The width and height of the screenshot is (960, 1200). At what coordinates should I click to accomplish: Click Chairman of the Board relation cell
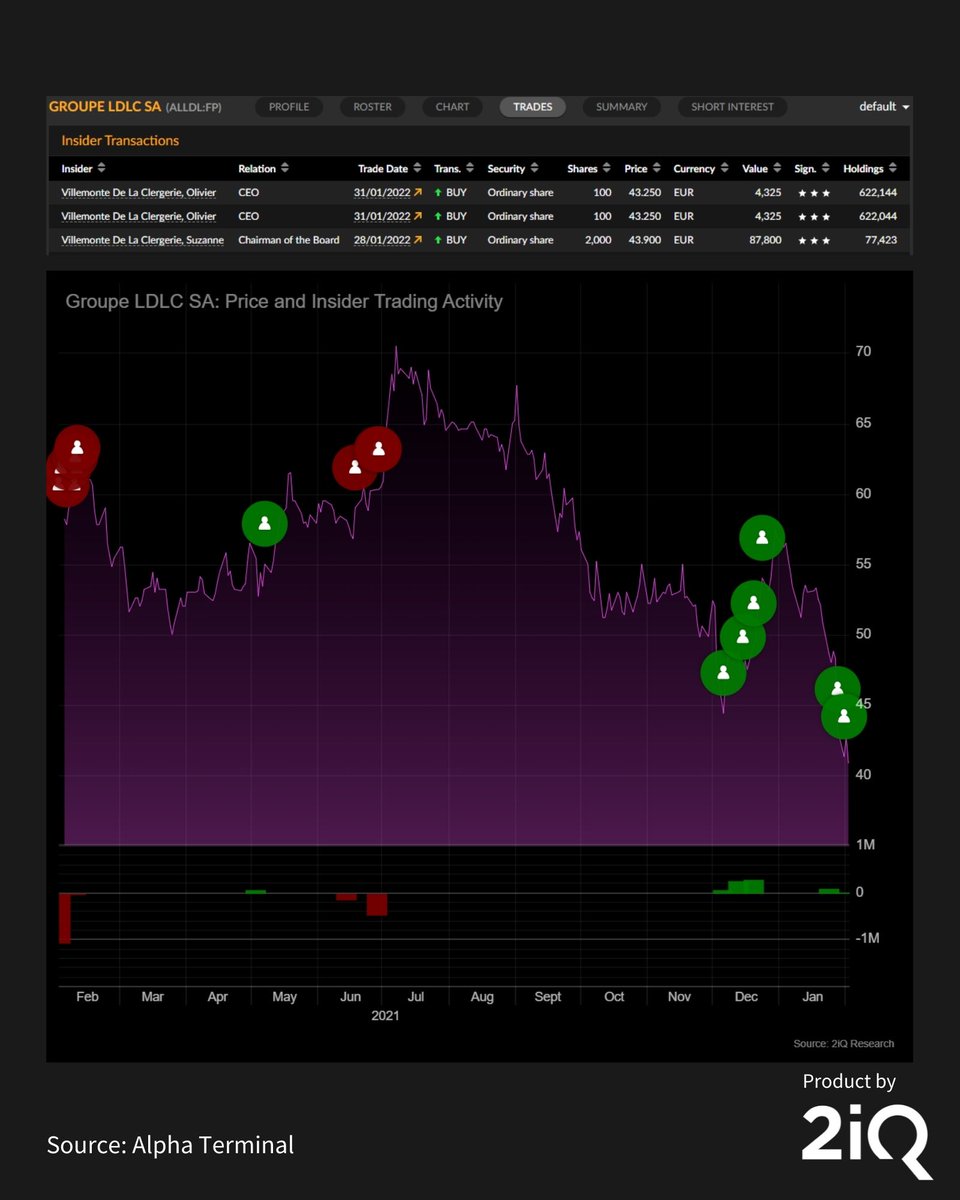coord(288,240)
